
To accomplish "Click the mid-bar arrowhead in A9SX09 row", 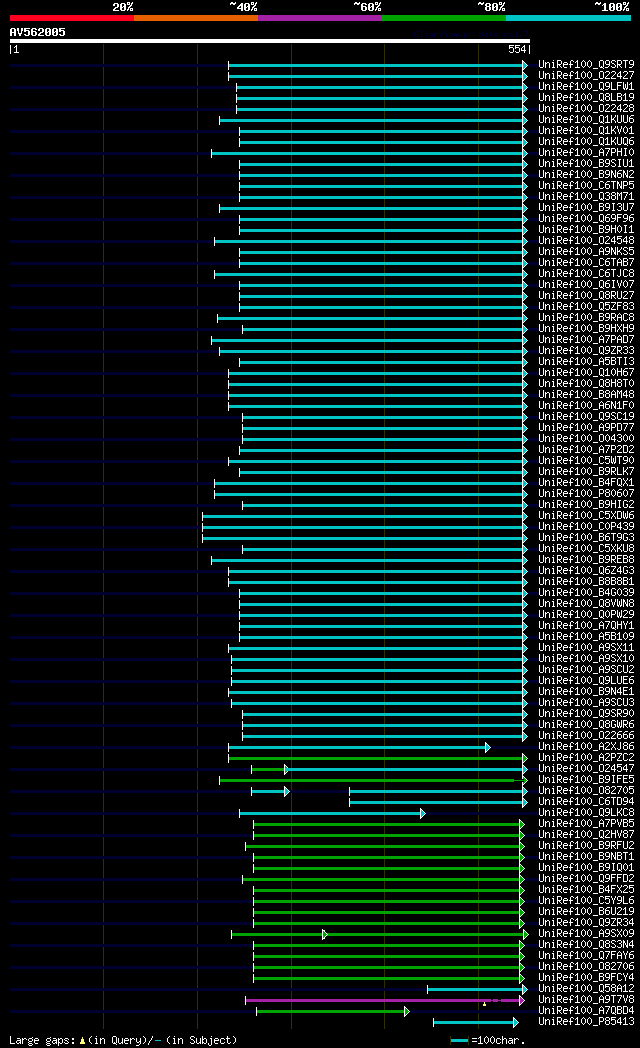I will 325,934.
